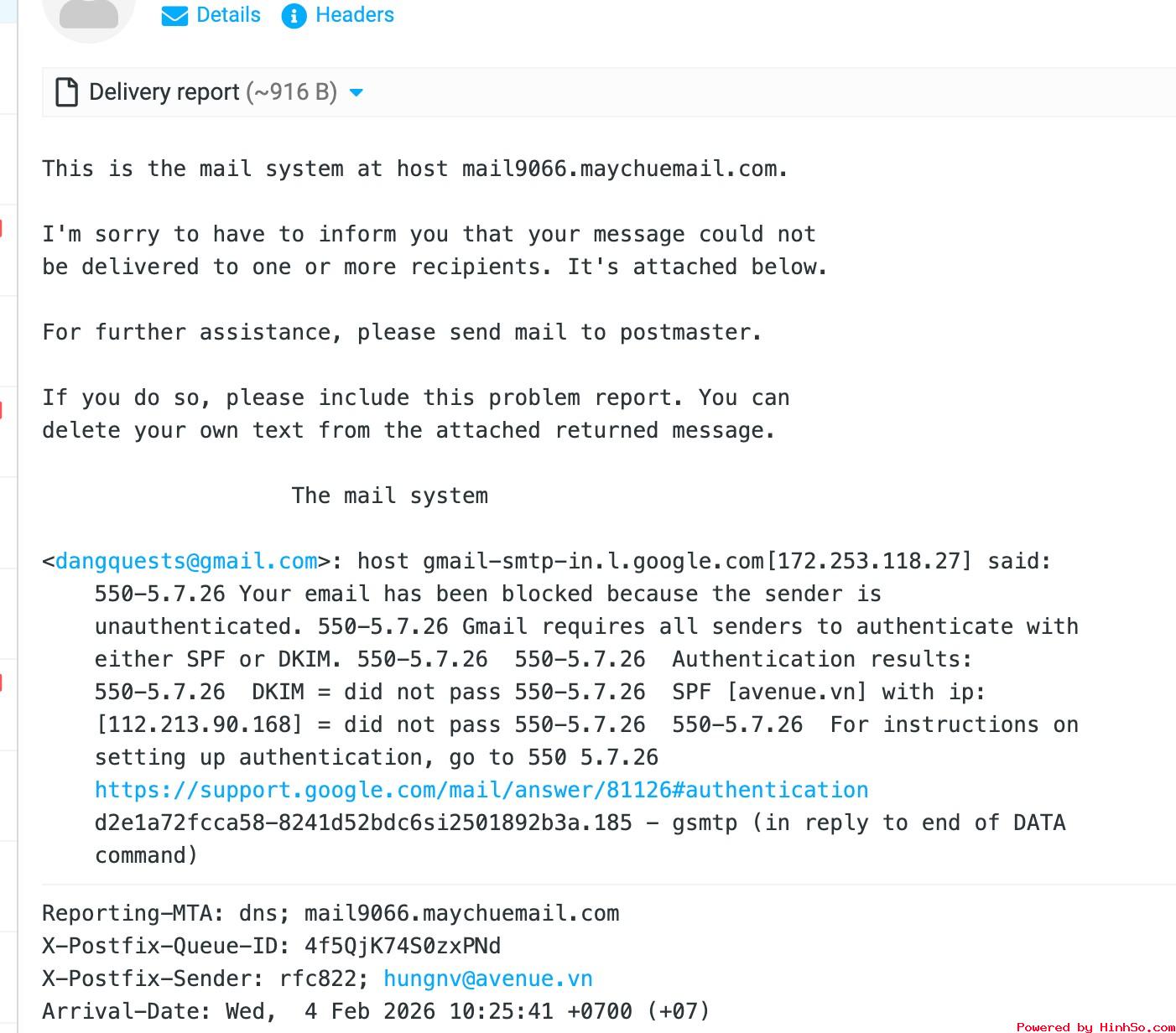Switch to the Headers view
Viewport: 1176px width, 1033px height.
click(x=354, y=15)
